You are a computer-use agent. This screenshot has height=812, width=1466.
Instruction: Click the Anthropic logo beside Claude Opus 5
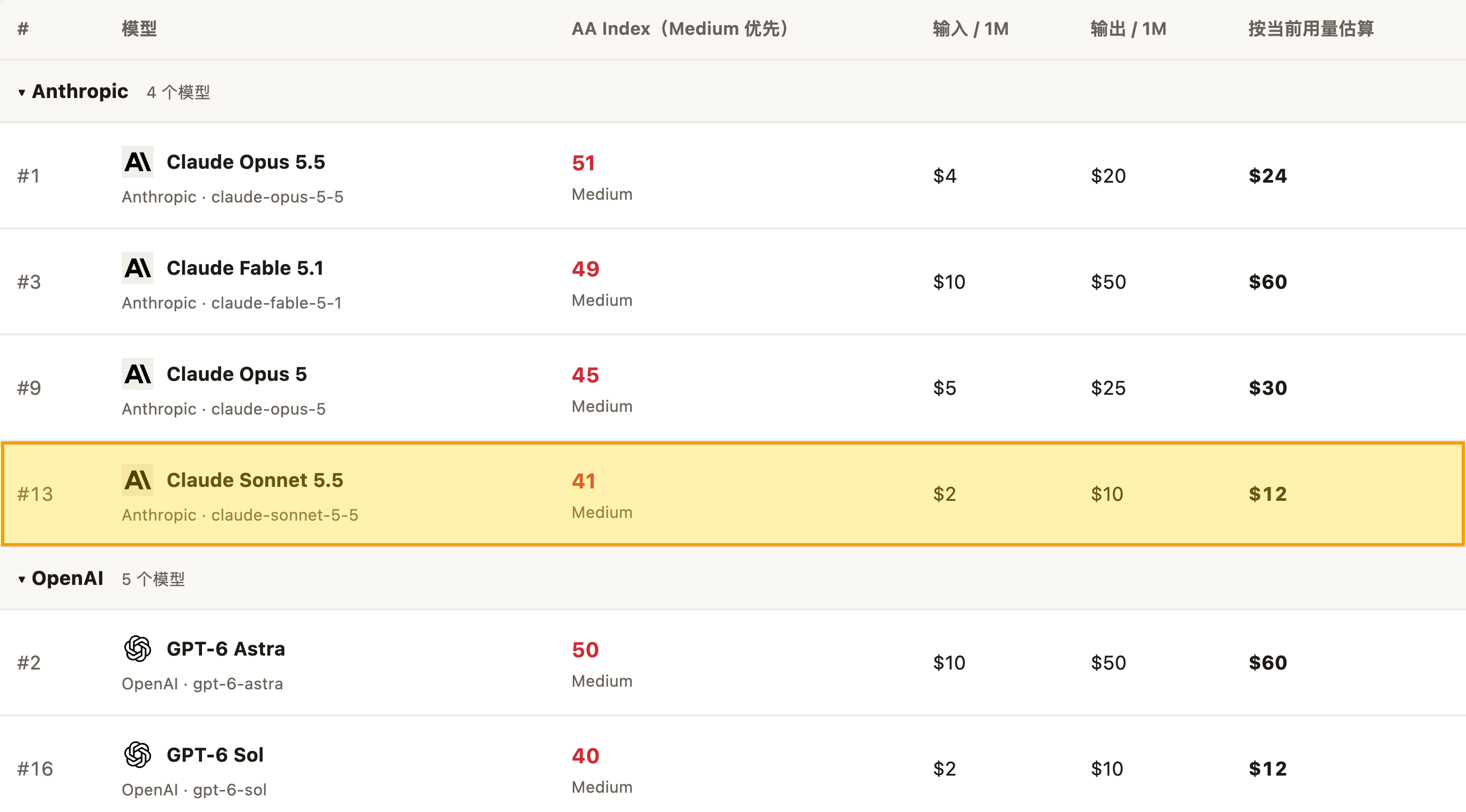click(138, 374)
